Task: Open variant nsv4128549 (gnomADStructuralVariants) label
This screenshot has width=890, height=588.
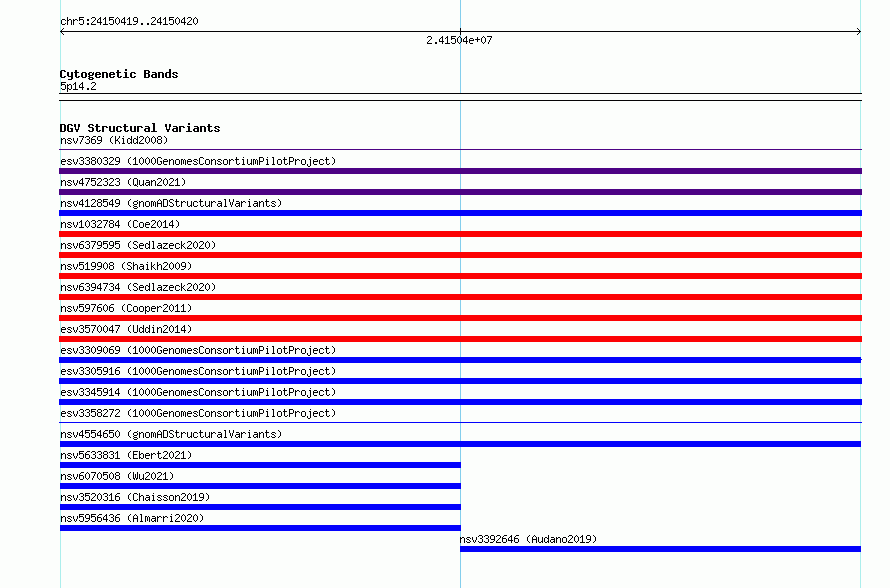Action: pos(171,203)
